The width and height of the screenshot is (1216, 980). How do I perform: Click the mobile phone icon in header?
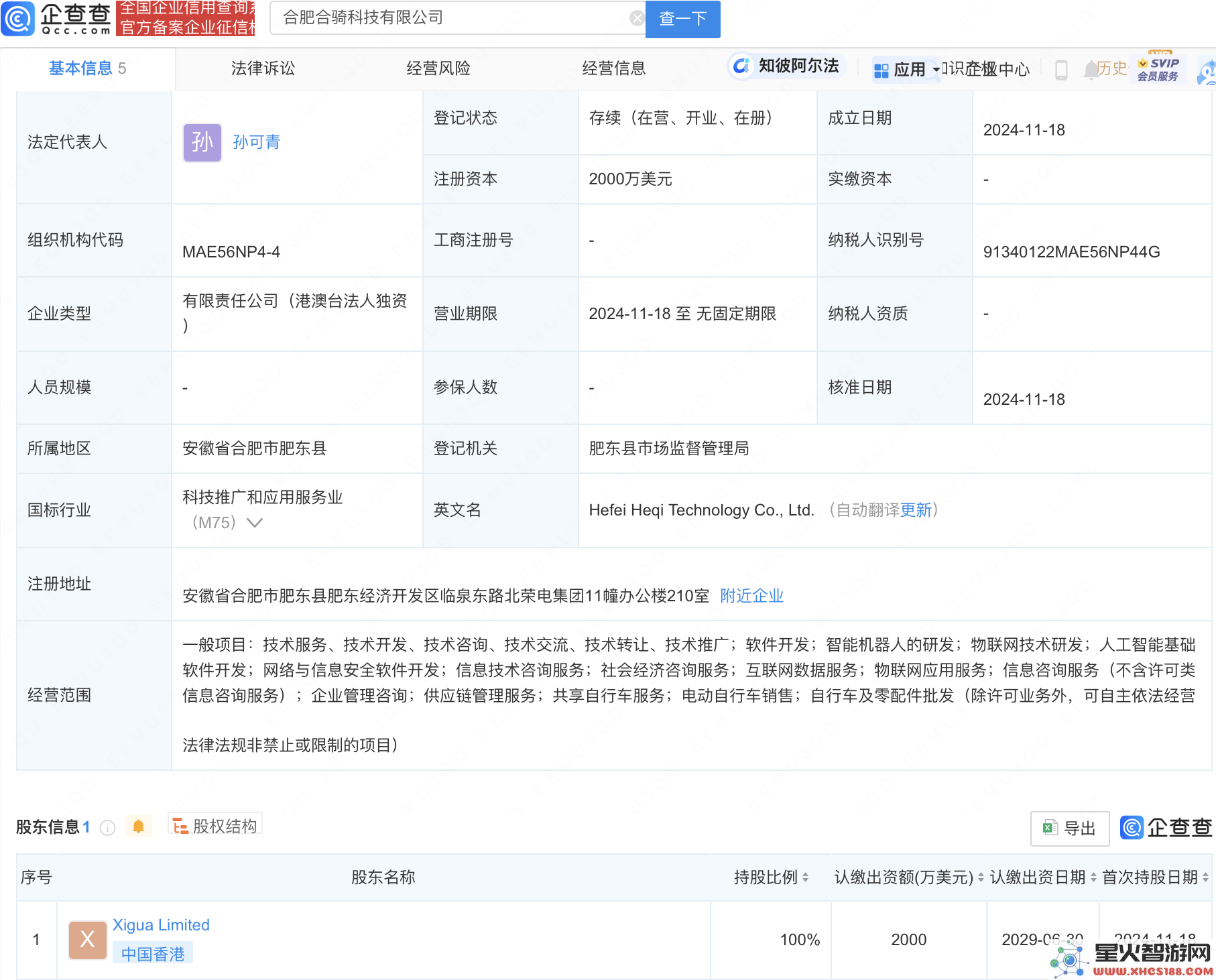point(1061,70)
